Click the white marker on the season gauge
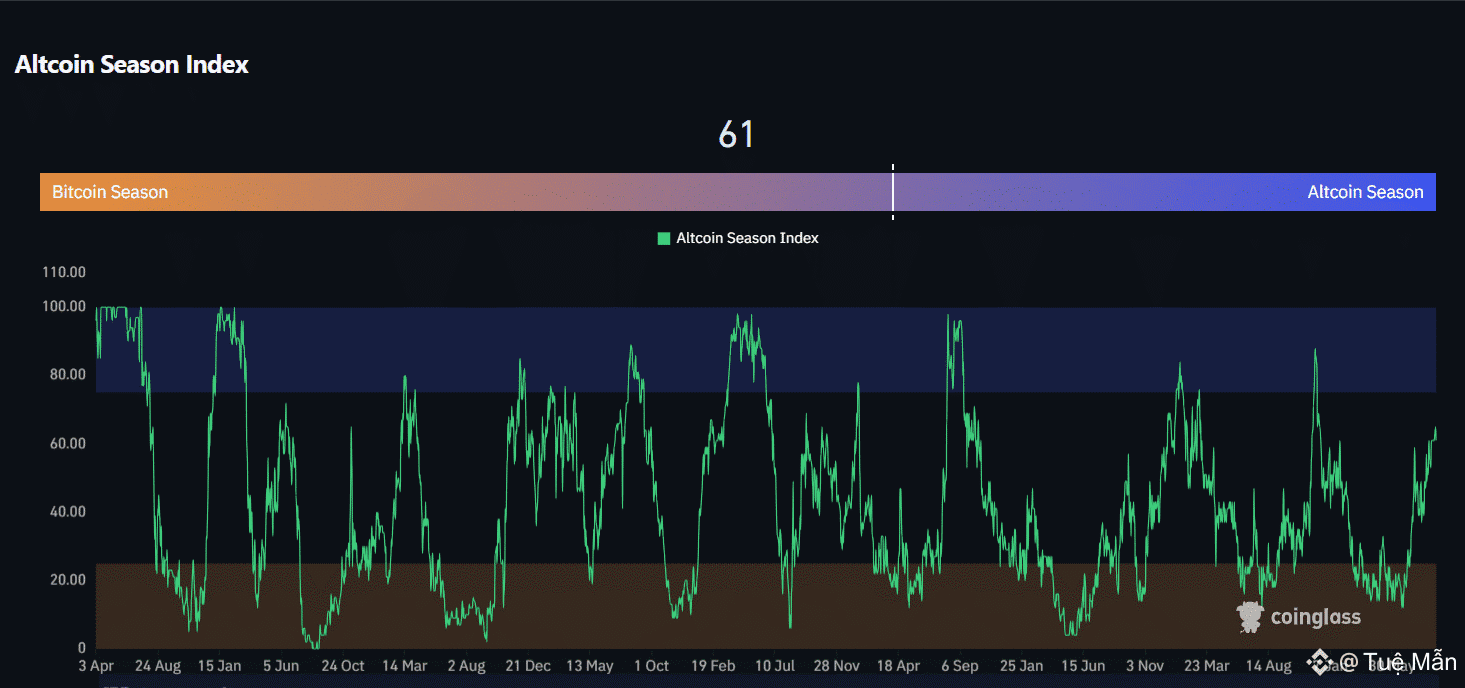This screenshot has width=1465, height=688. [x=892, y=191]
